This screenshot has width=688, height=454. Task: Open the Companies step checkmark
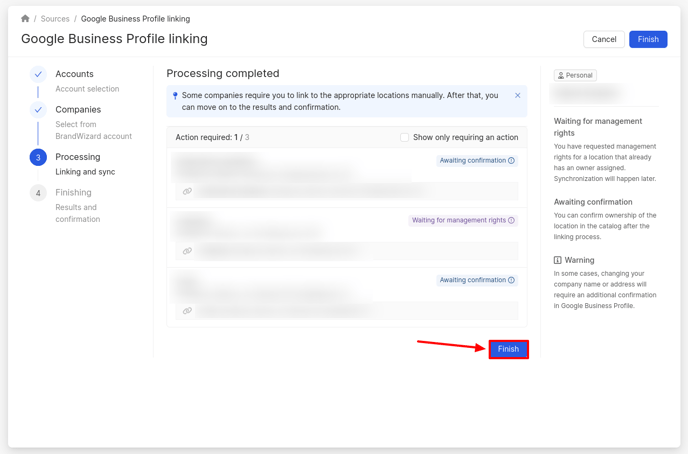38,110
